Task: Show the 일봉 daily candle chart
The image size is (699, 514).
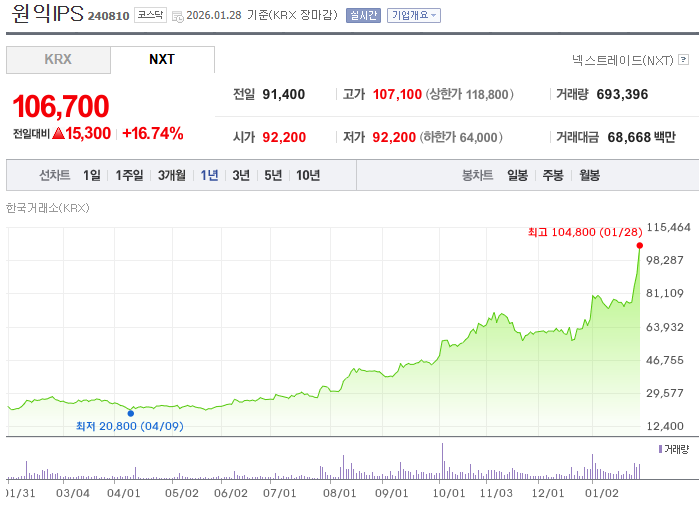Action: point(518,175)
